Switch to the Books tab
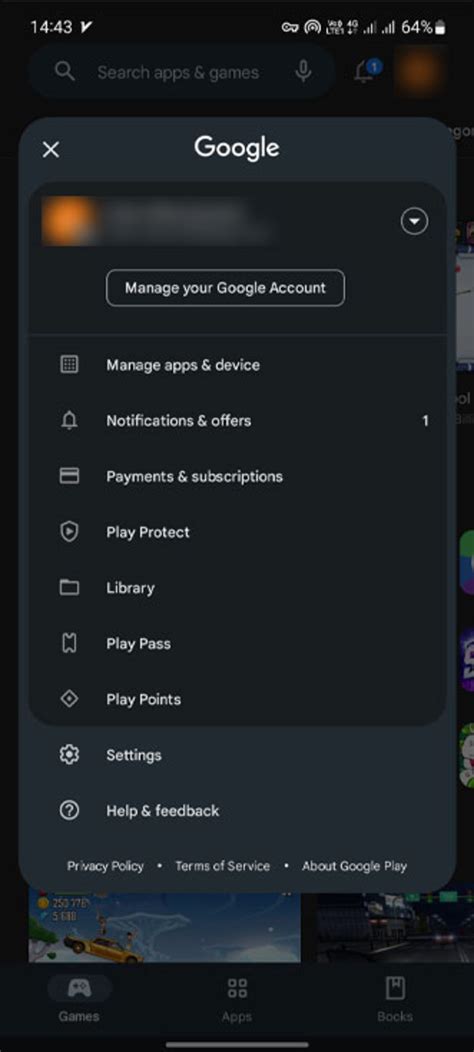This screenshot has width=474, height=1052. [x=395, y=997]
